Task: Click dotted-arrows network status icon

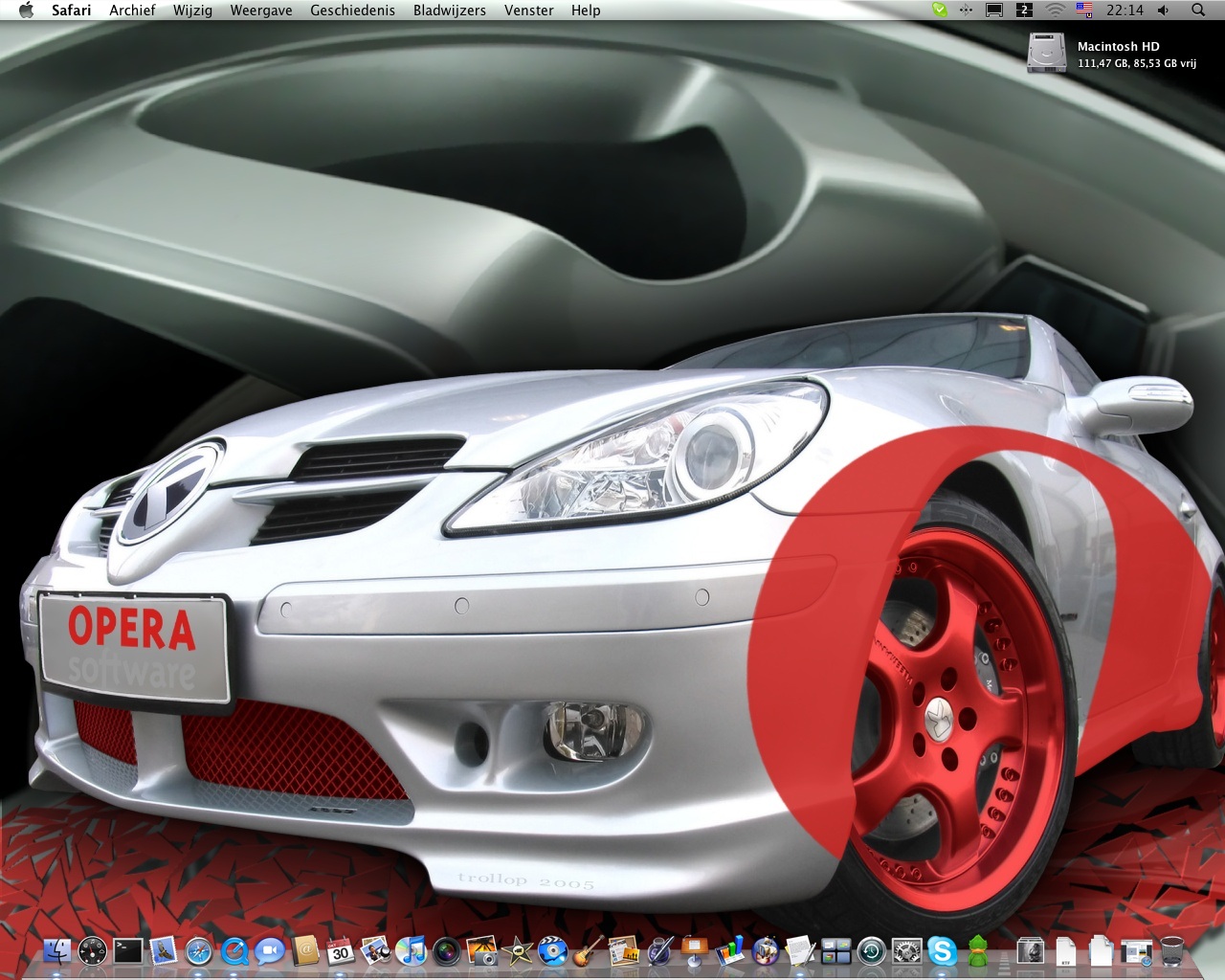Action: [x=967, y=11]
